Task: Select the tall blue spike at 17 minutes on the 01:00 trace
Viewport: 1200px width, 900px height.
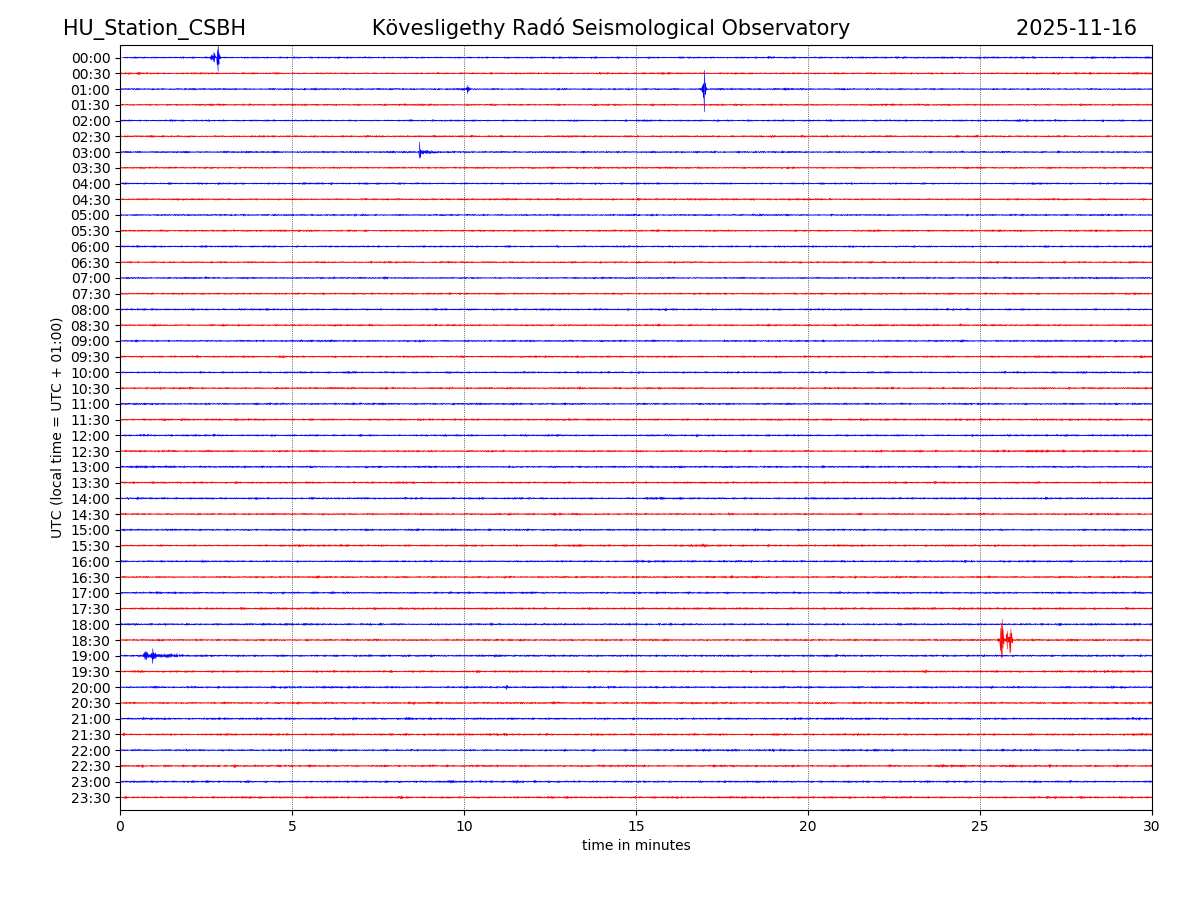Action: tap(704, 89)
